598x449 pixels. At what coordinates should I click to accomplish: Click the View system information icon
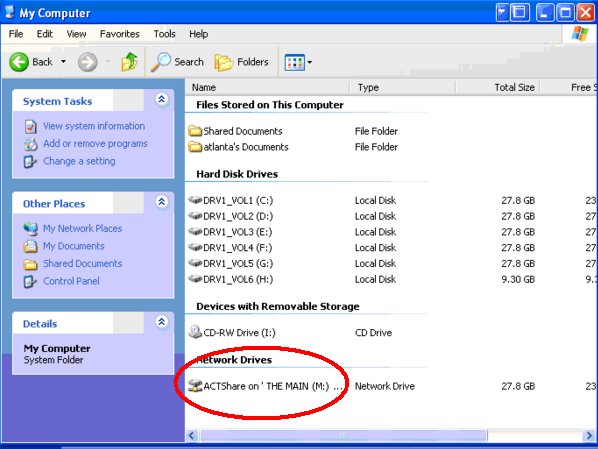[x=31, y=126]
